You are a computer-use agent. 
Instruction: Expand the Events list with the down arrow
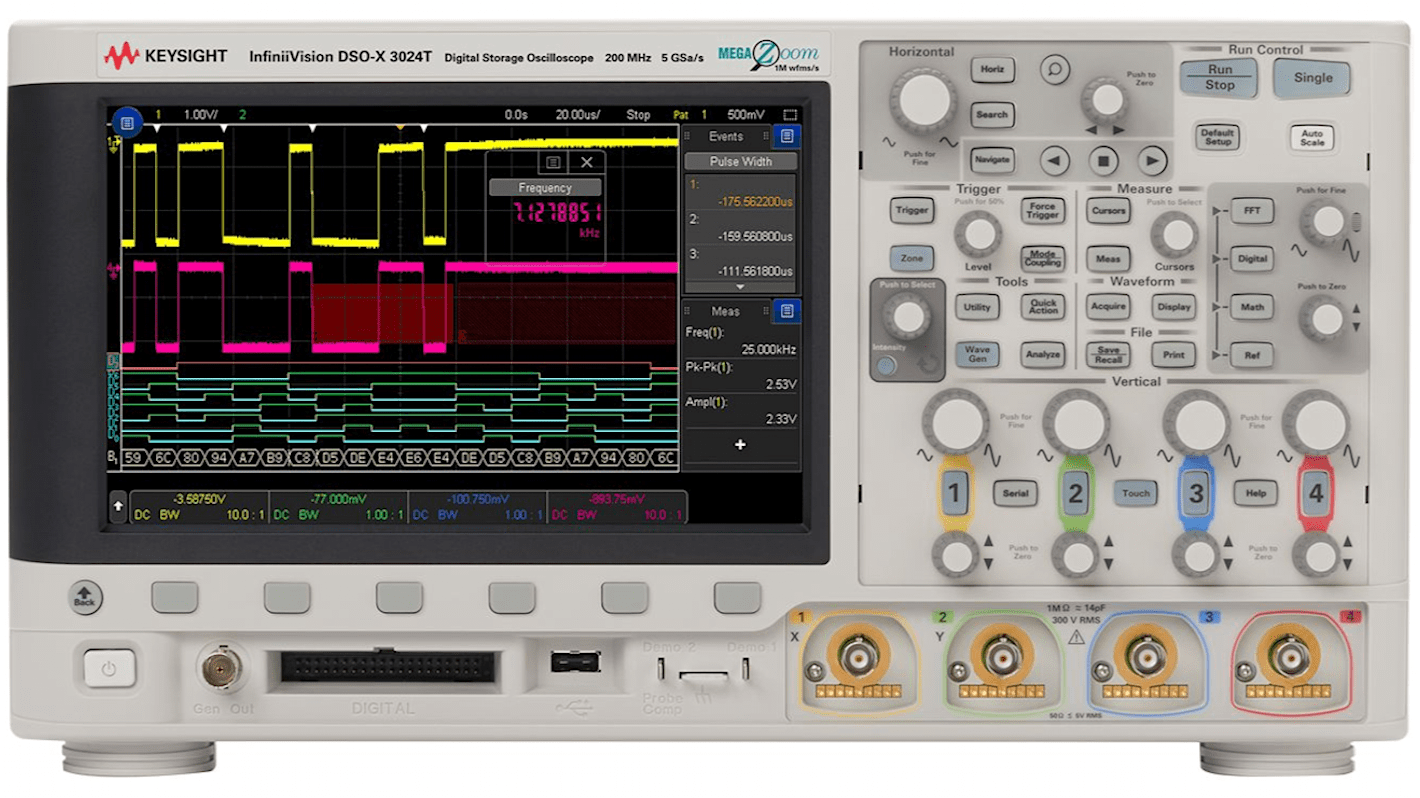(x=738, y=284)
